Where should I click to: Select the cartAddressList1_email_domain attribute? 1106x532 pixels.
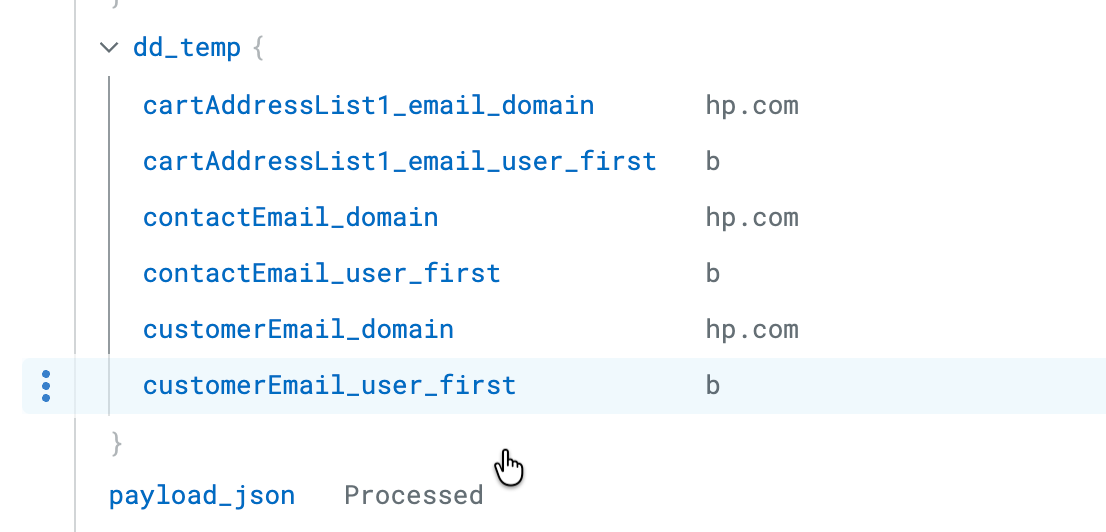point(368,105)
